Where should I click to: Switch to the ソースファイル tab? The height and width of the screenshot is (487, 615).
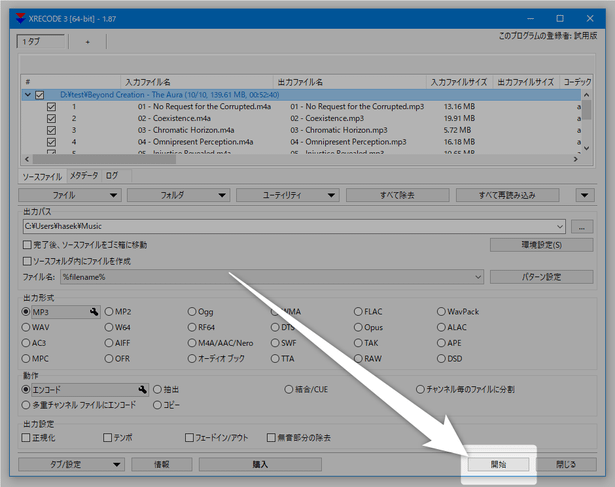pos(42,177)
